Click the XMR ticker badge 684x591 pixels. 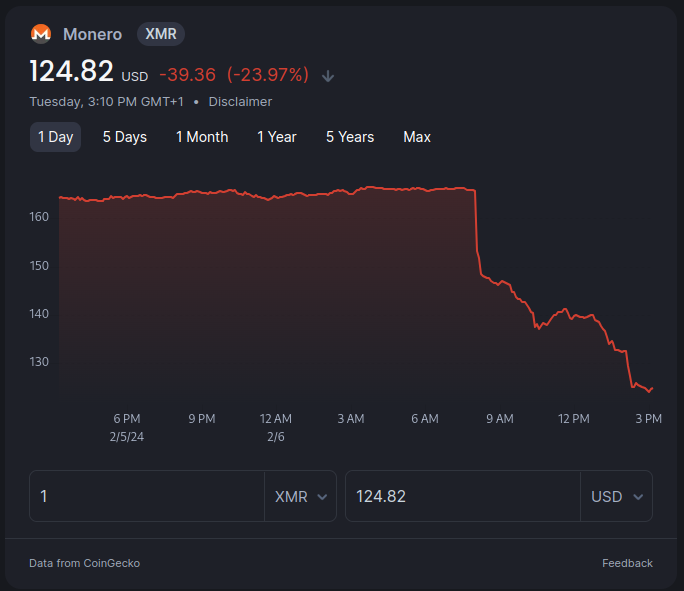(x=161, y=34)
